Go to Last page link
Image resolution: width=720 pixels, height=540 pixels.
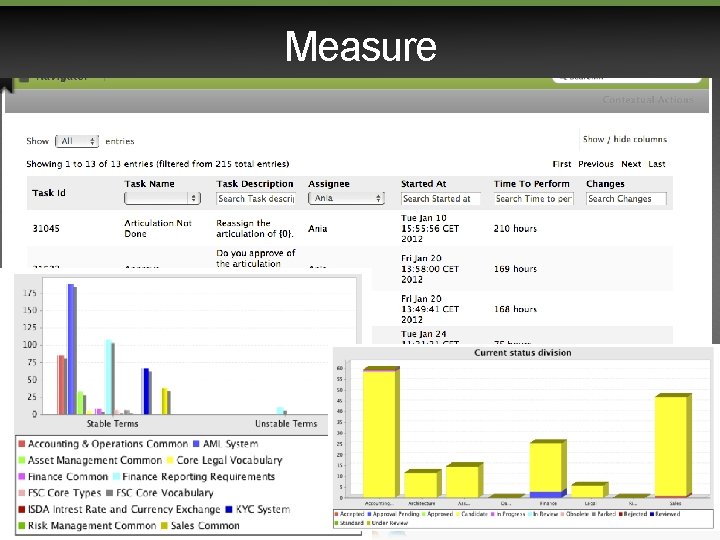point(657,164)
